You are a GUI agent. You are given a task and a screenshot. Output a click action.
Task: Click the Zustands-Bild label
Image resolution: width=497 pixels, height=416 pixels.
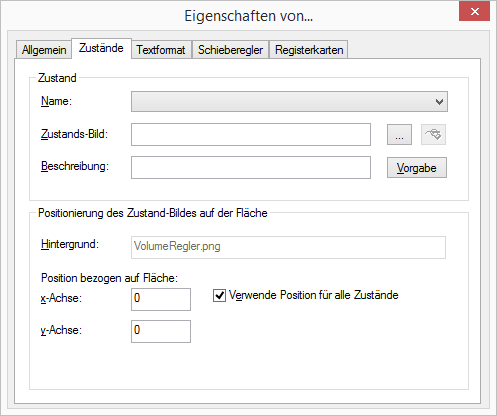74,134
